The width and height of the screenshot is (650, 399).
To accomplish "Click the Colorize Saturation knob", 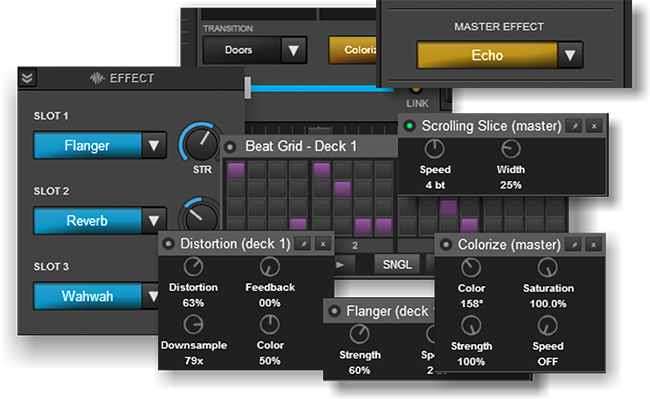I will 548,267.
